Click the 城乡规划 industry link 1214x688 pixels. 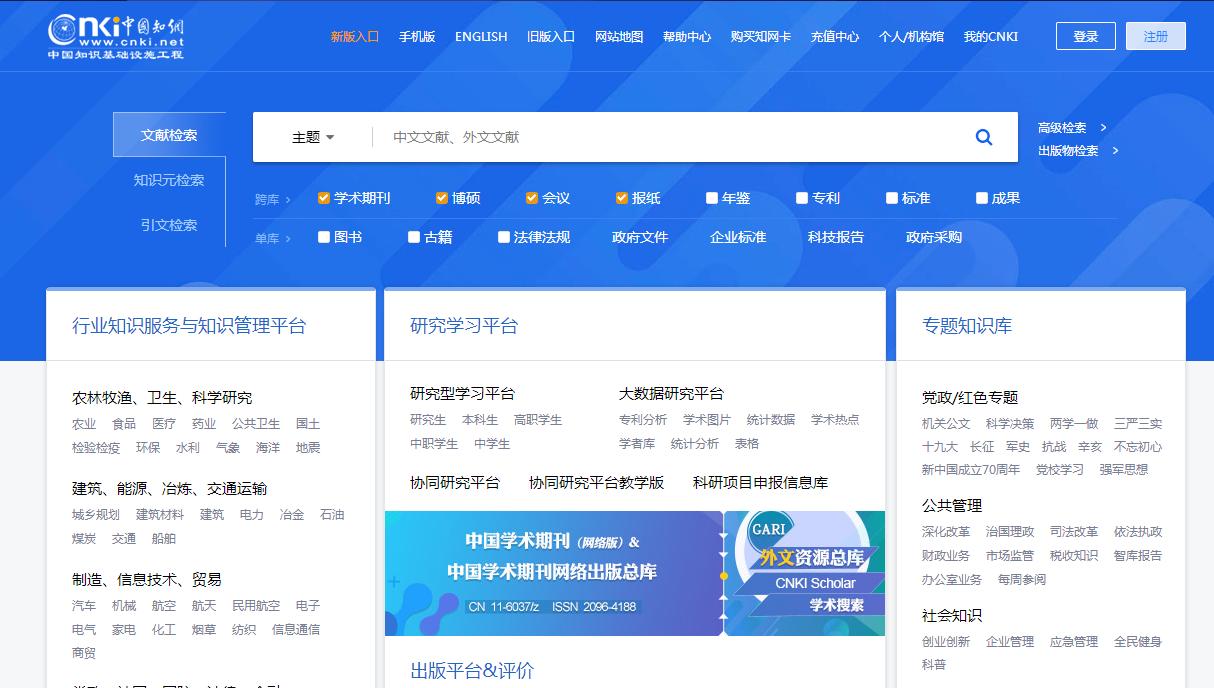coord(96,515)
